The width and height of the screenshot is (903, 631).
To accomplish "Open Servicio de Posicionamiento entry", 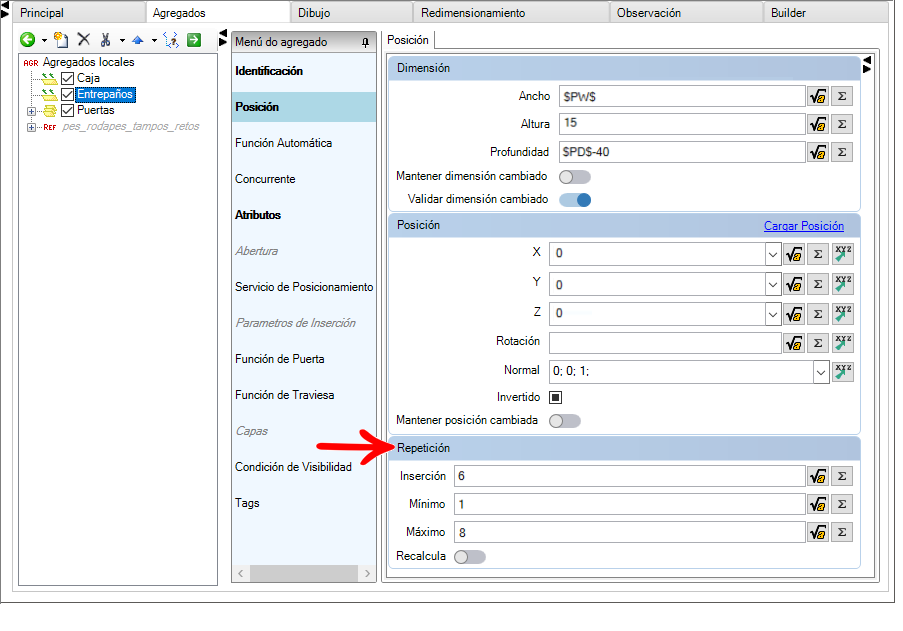I will 303,287.
